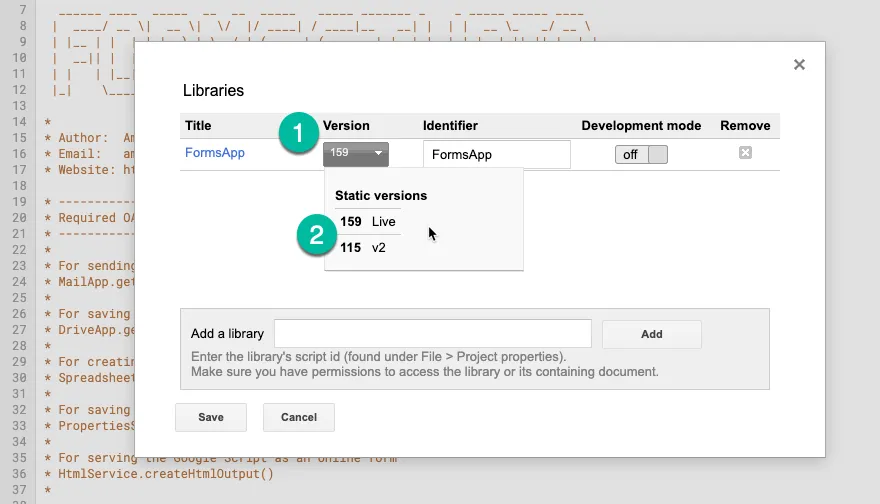
Task: Click the remove icon for the FormsApp library
Action: coord(745,153)
